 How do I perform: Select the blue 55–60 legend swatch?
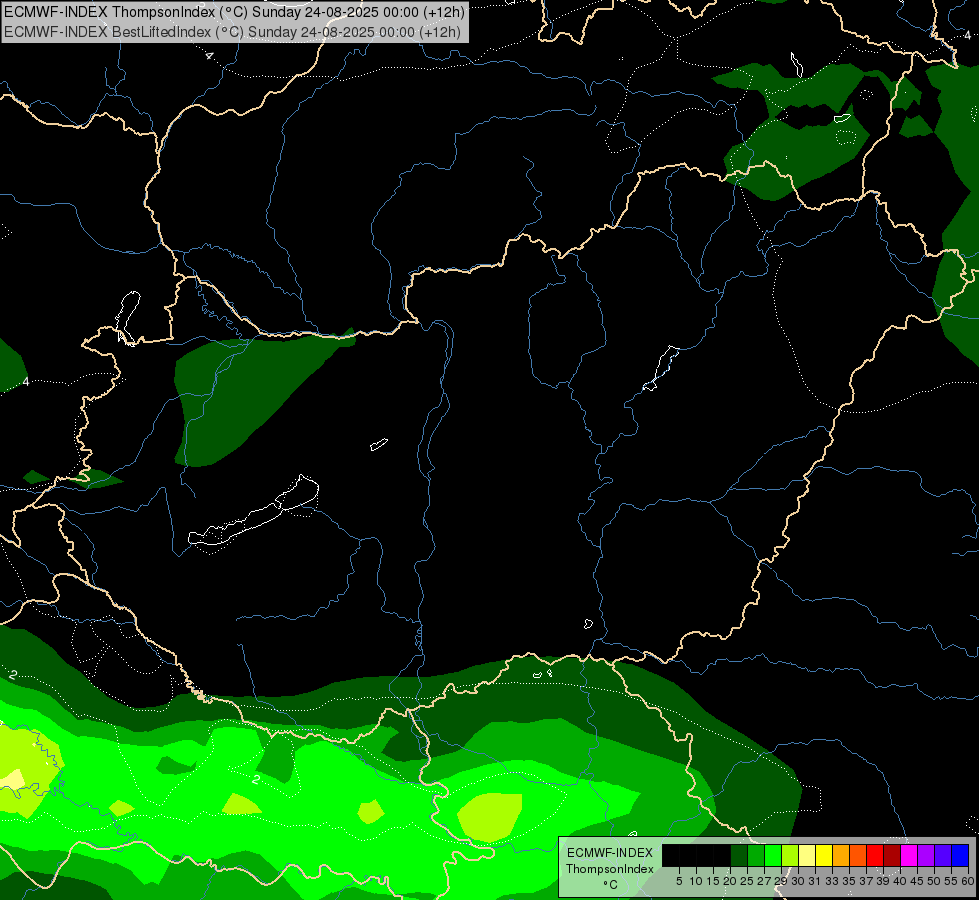click(x=960, y=855)
